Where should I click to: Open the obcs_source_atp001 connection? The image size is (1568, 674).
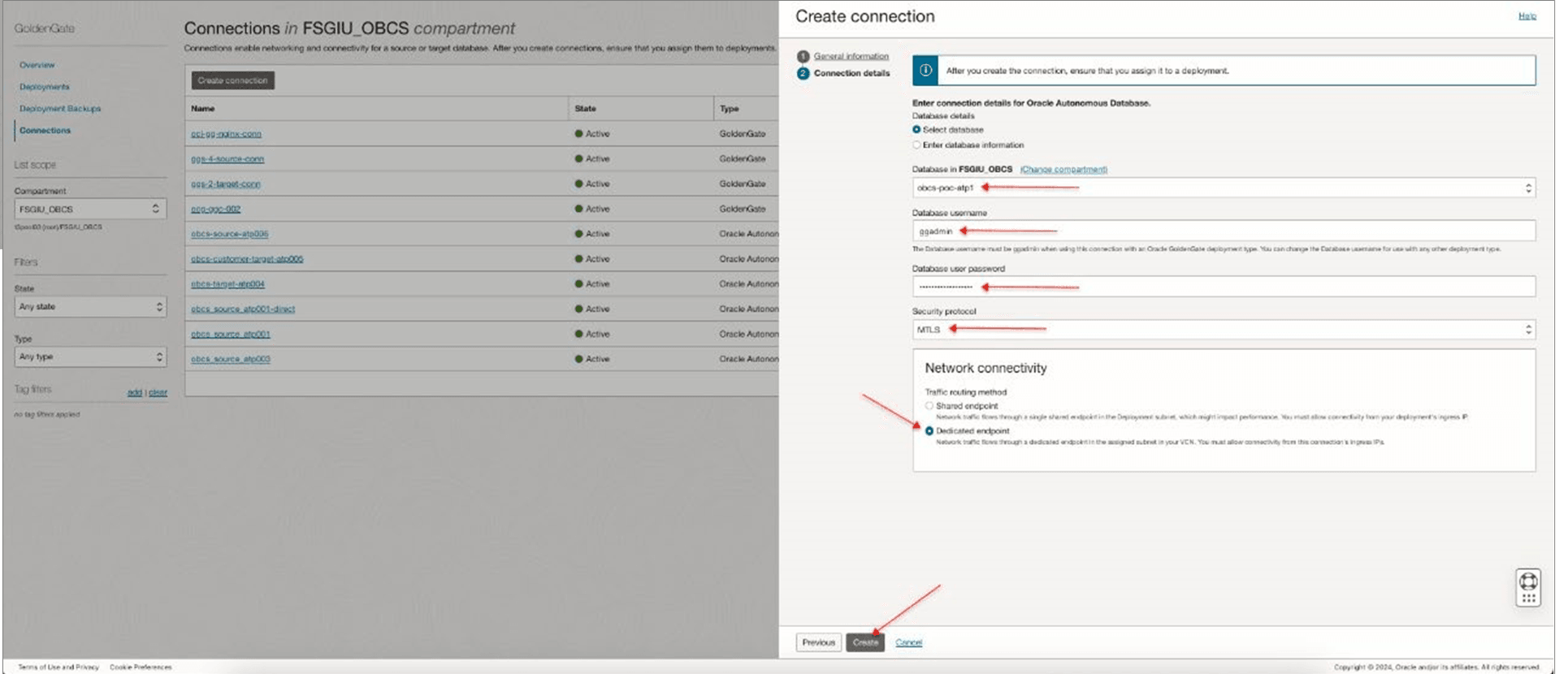coord(231,335)
